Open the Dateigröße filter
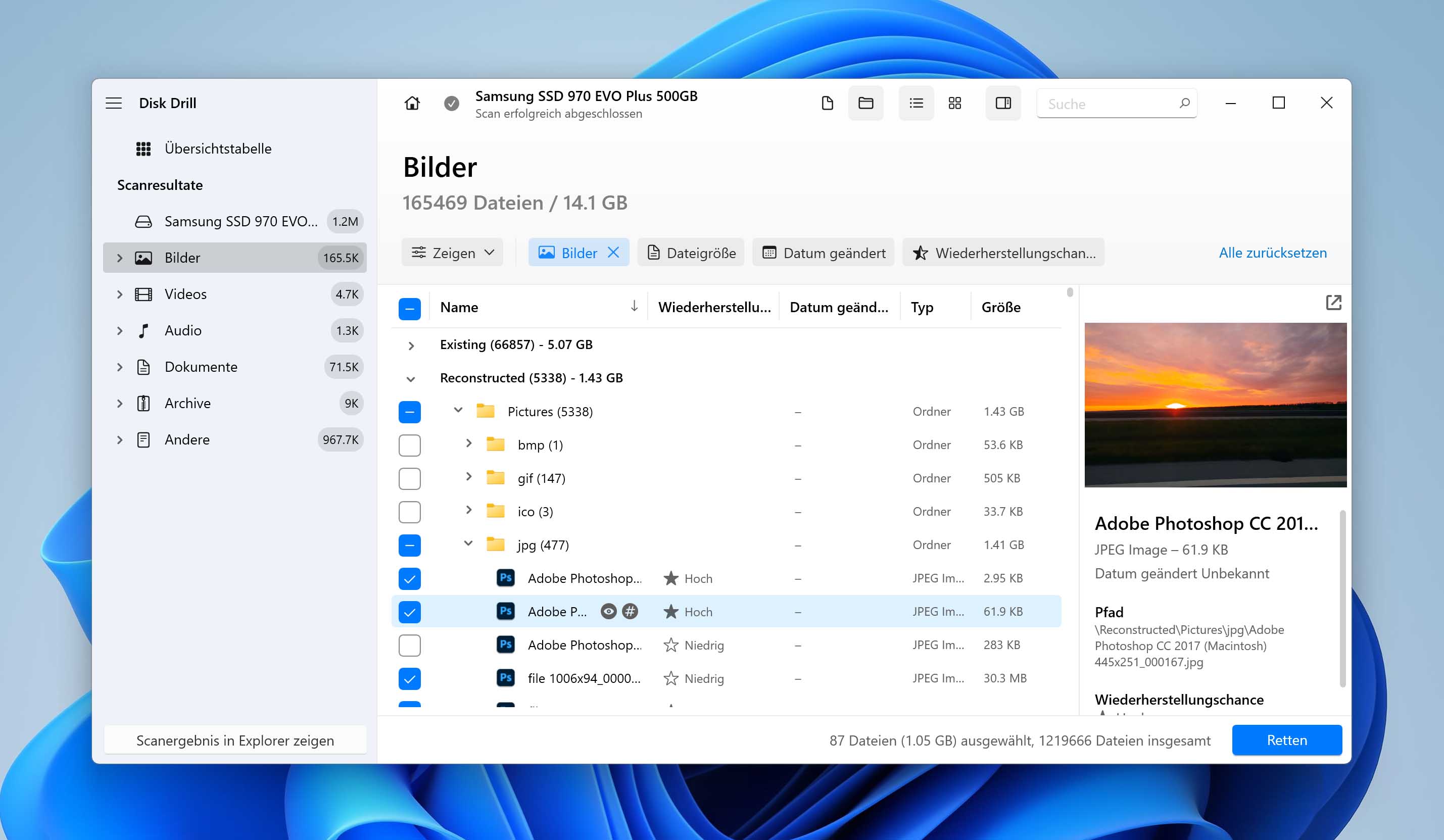This screenshot has height=840, width=1444. pyautogui.click(x=691, y=253)
